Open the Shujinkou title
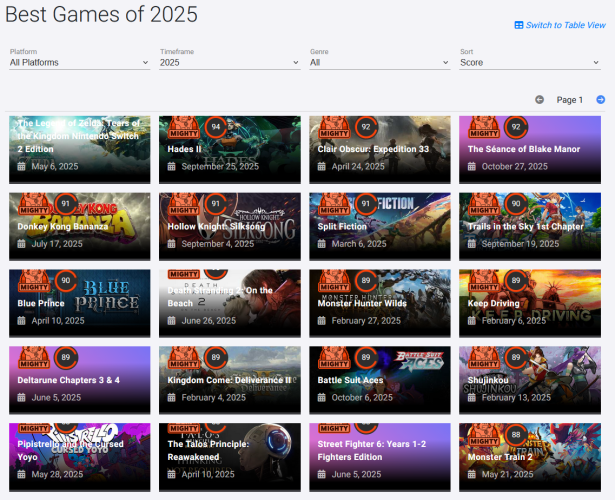Viewport: 615px width, 500px height. (488, 380)
